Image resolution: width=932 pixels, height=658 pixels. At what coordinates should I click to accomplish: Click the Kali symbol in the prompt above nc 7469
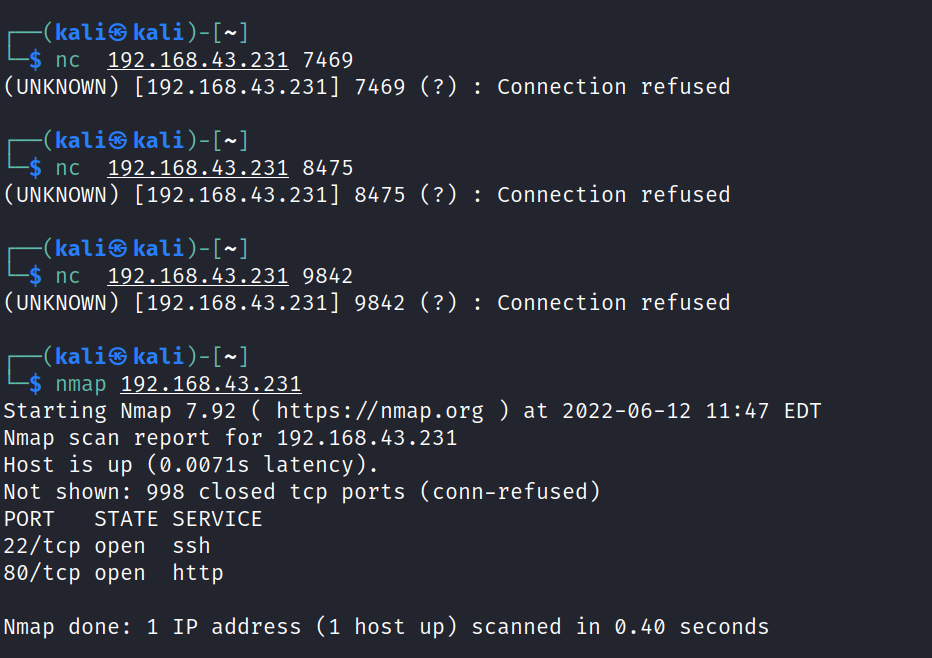(x=119, y=32)
